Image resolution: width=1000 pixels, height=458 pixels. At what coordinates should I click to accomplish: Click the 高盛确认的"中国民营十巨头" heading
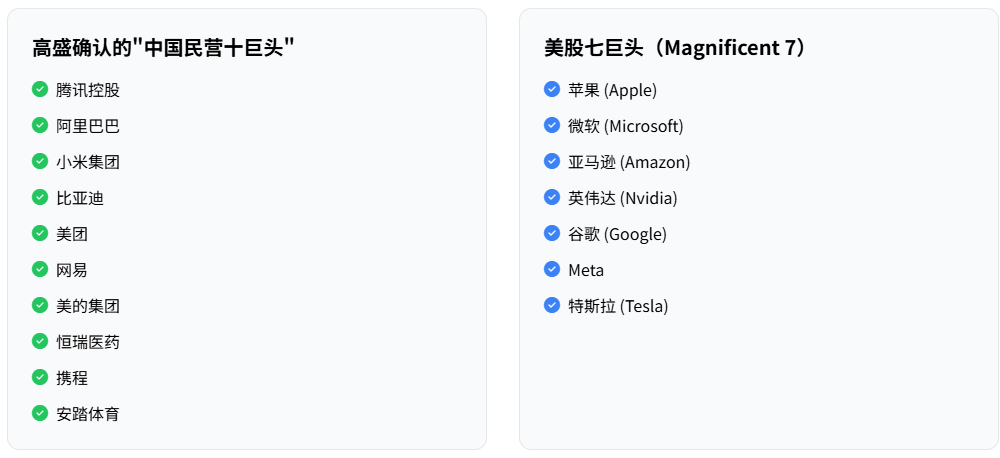[163, 48]
